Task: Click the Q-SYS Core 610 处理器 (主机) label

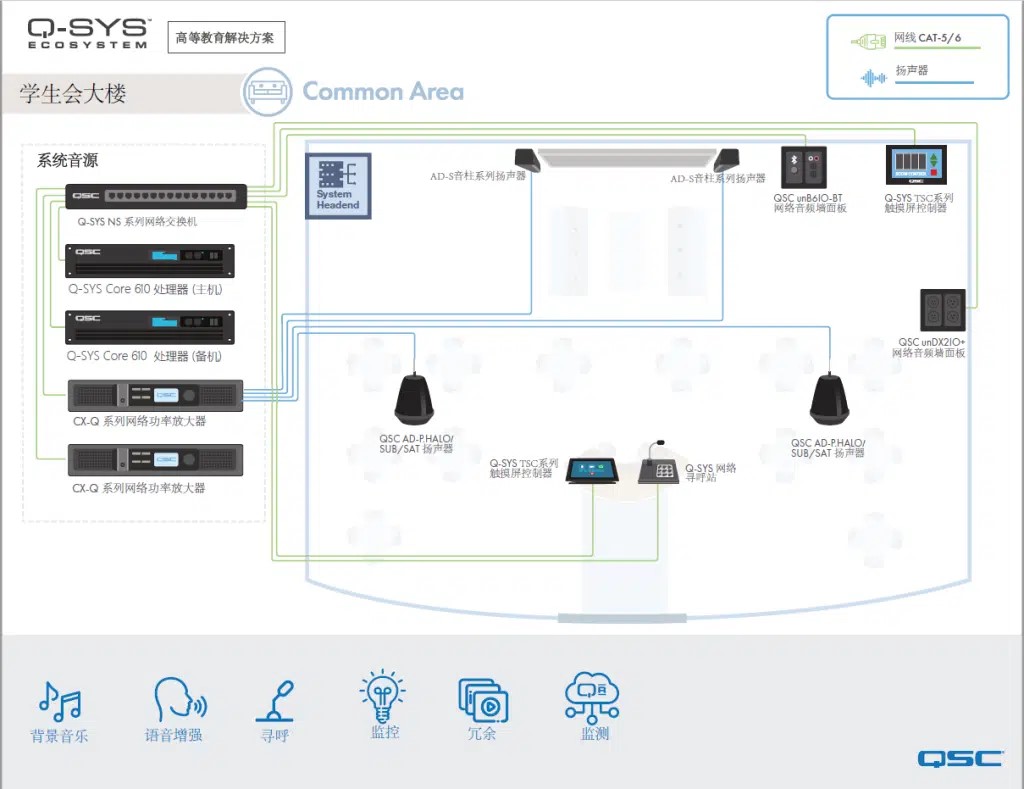Action: [145, 289]
